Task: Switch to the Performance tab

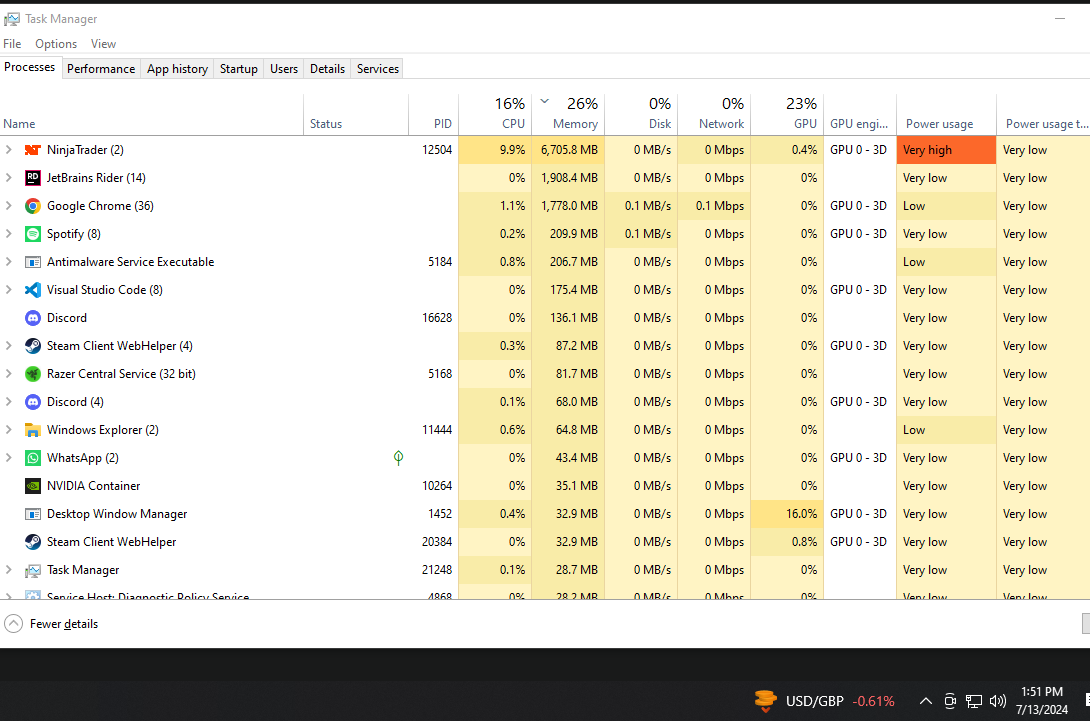Action: [x=101, y=69]
